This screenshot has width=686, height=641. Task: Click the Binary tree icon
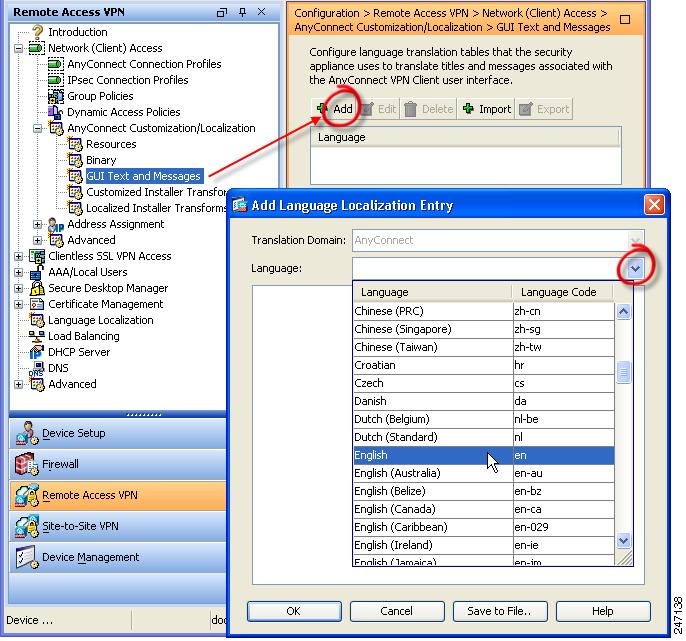click(75, 160)
